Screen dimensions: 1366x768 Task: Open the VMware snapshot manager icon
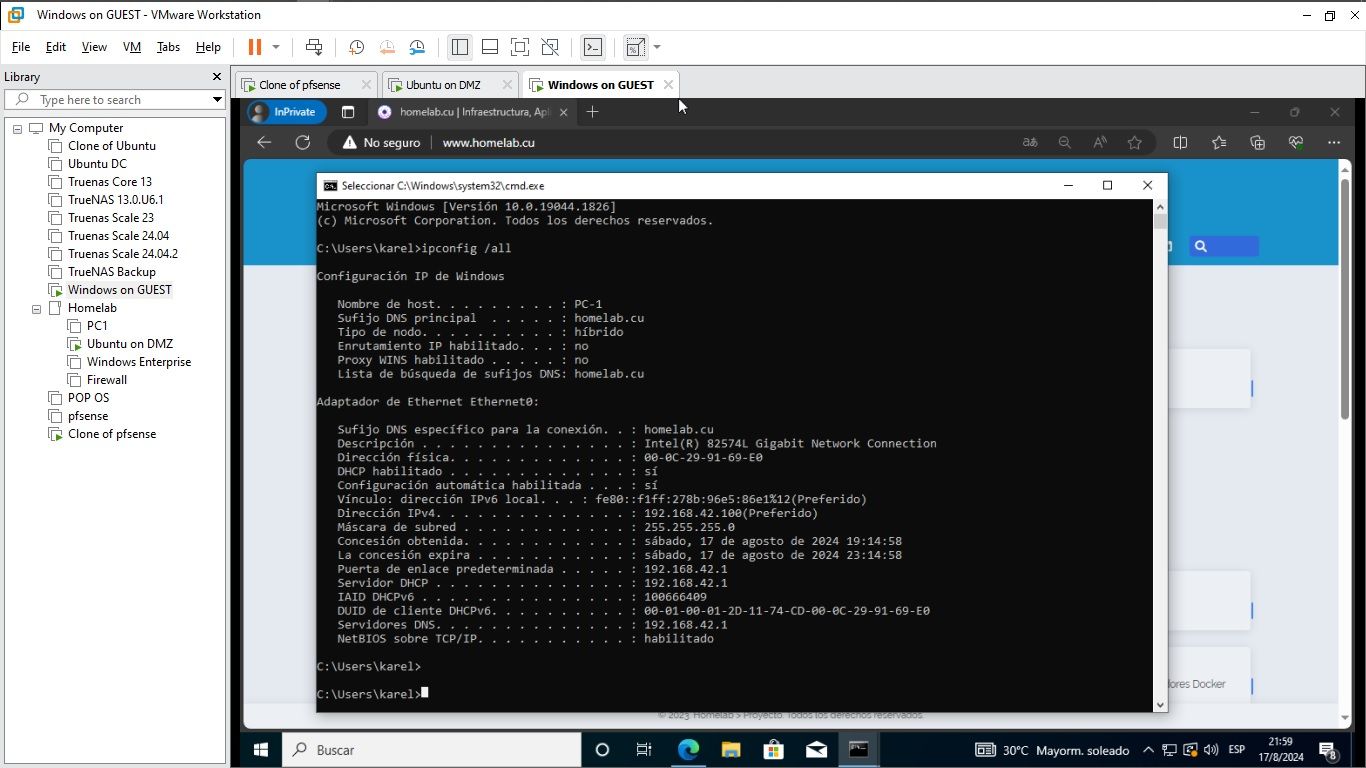click(417, 47)
